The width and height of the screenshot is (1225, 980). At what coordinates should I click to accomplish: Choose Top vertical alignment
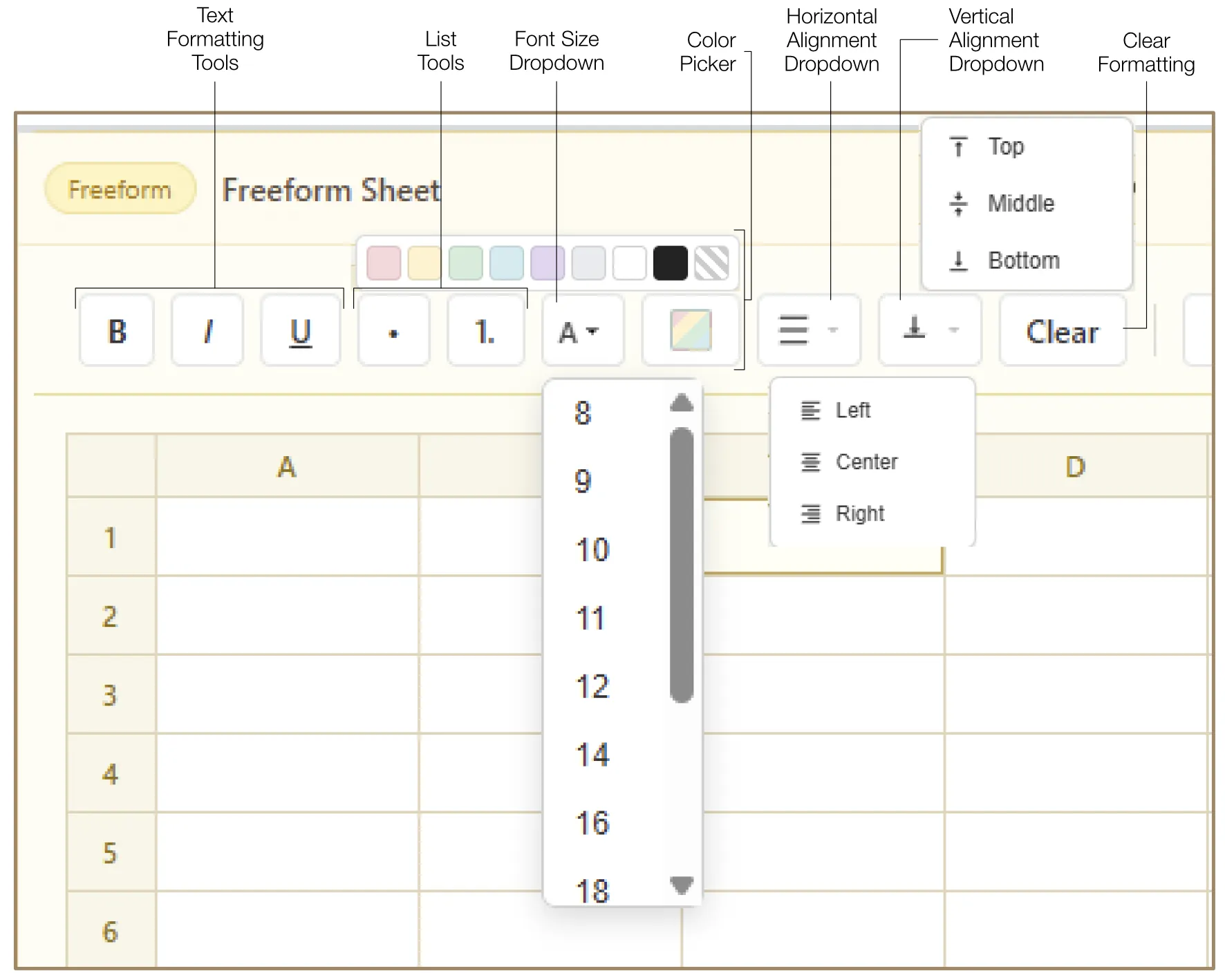point(1027,147)
